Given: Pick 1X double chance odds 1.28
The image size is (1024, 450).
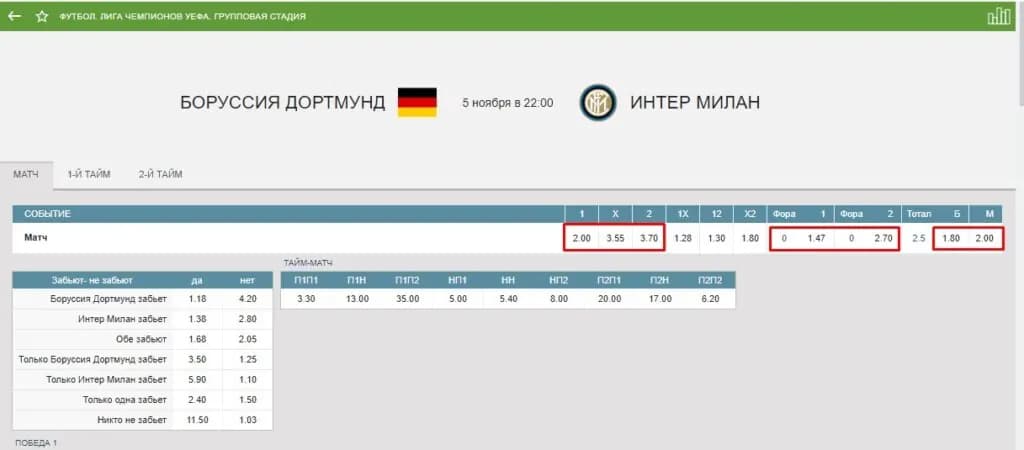Looking at the screenshot, I should click(x=682, y=238).
